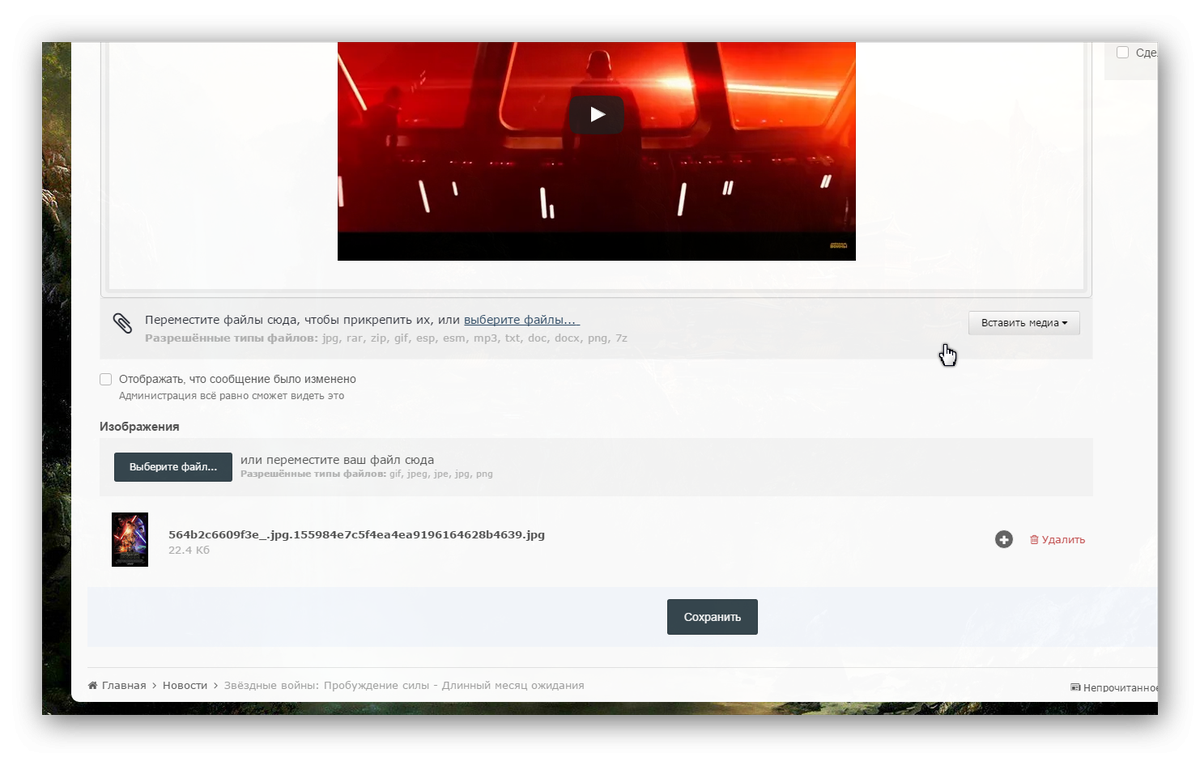This screenshot has width=1200, height=757.
Task: Tick the 'Сде...' checkbox in right sidebar
Action: [x=1123, y=52]
